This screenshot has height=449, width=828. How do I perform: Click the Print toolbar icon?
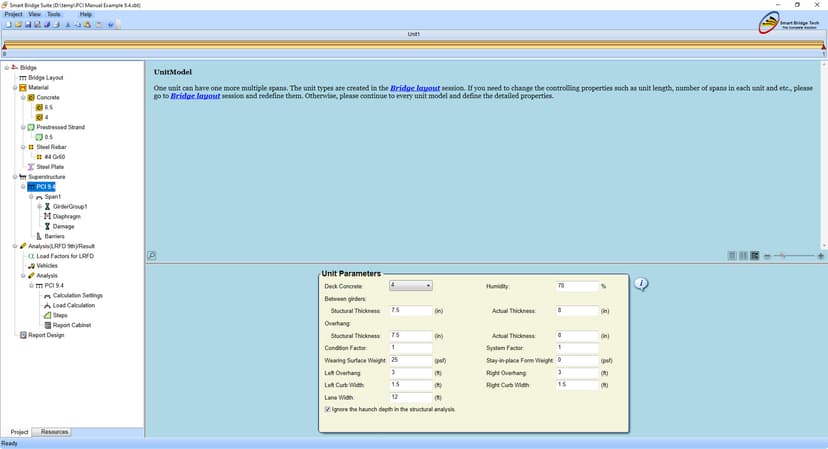(x=57, y=24)
